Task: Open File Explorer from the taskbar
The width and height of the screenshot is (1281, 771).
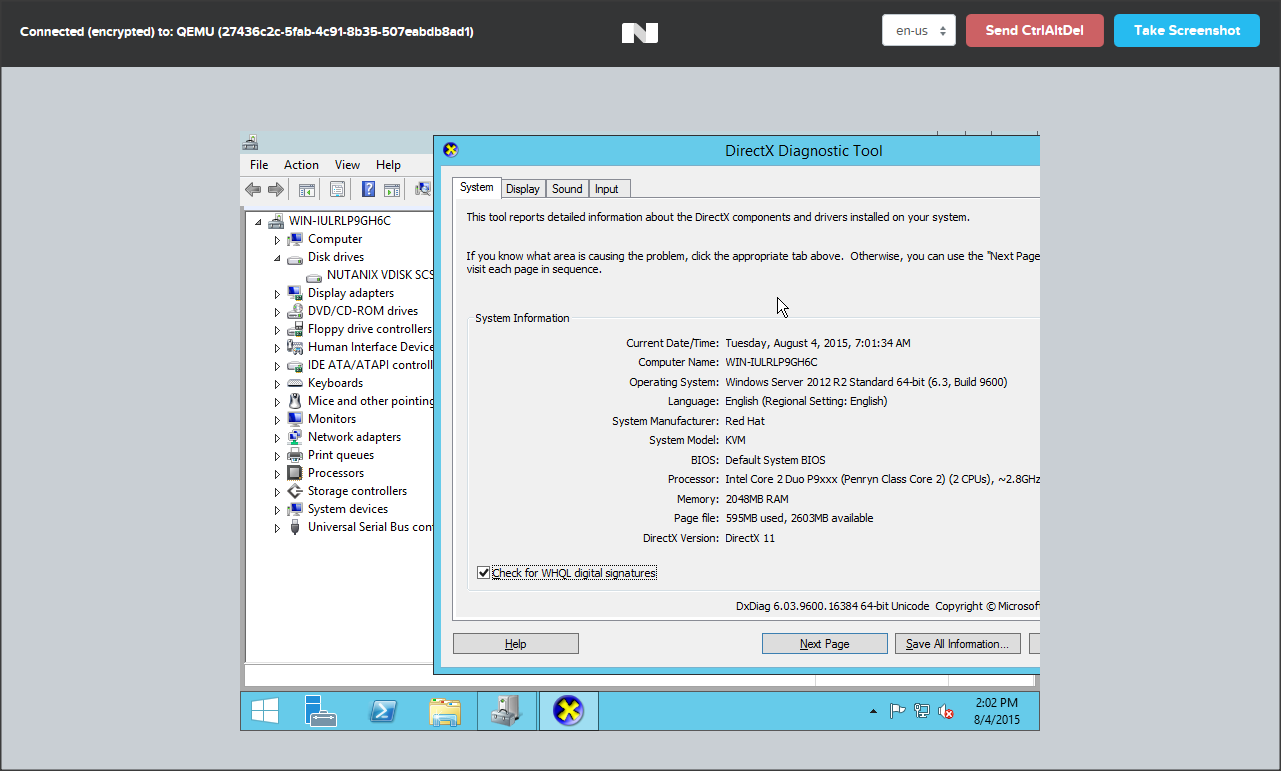Action: [x=445, y=711]
